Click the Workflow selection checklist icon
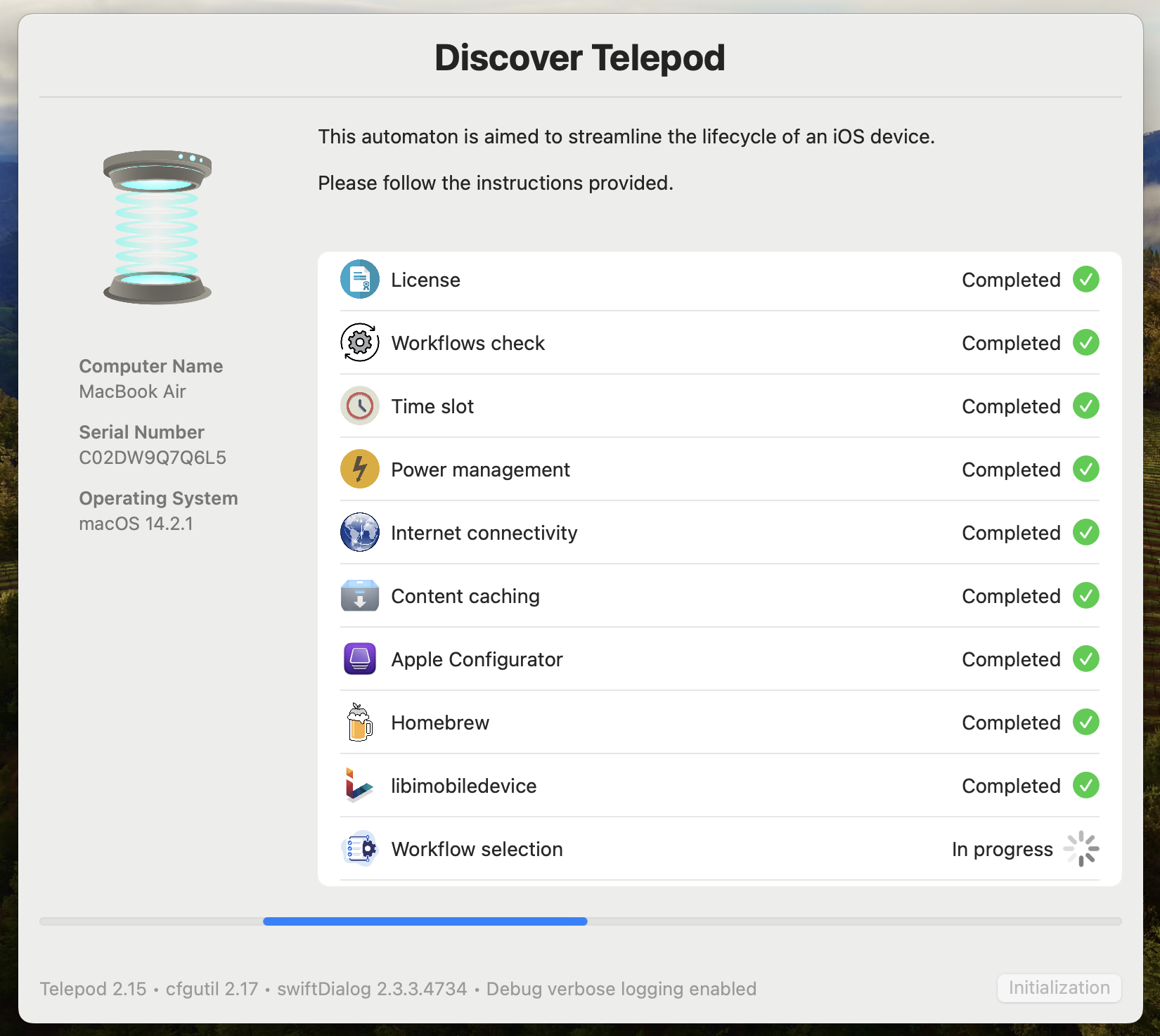 pos(360,849)
